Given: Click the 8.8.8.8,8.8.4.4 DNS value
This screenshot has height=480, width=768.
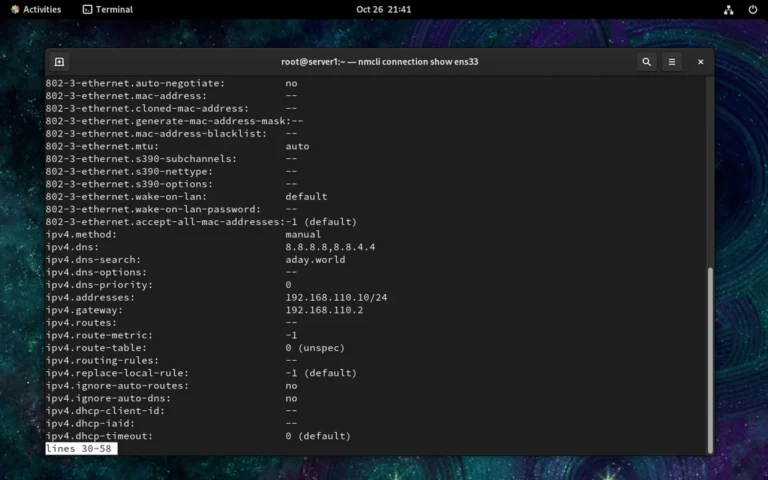Looking at the screenshot, I should point(330,247).
